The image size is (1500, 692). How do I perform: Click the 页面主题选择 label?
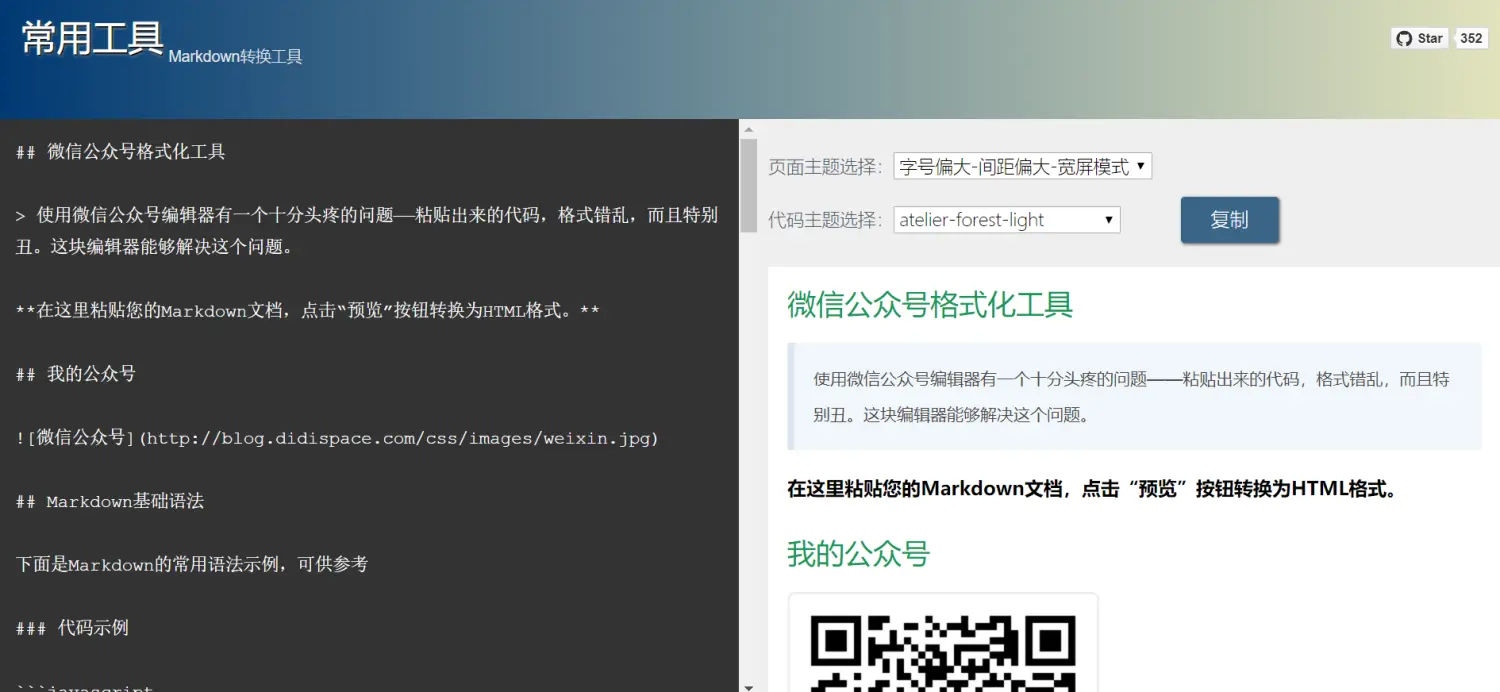tap(826, 167)
